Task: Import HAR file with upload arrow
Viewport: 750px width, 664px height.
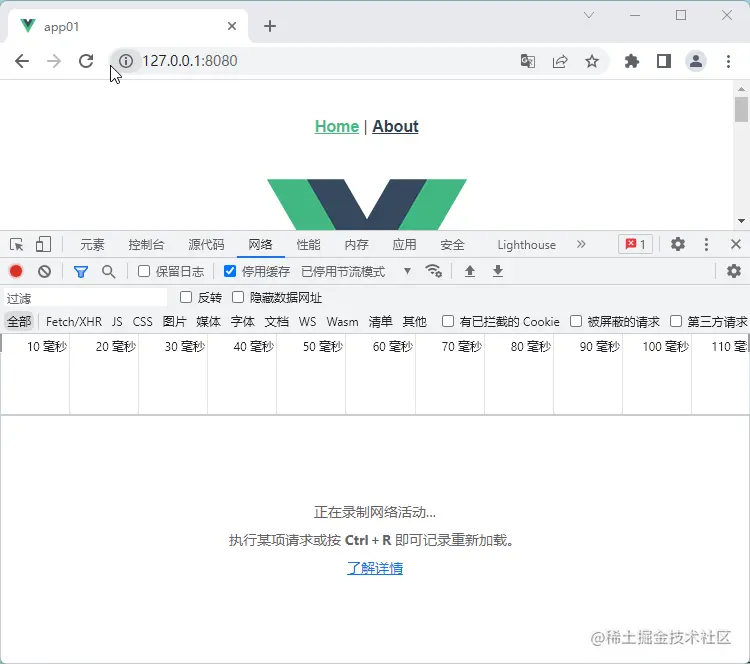Action: tap(470, 271)
